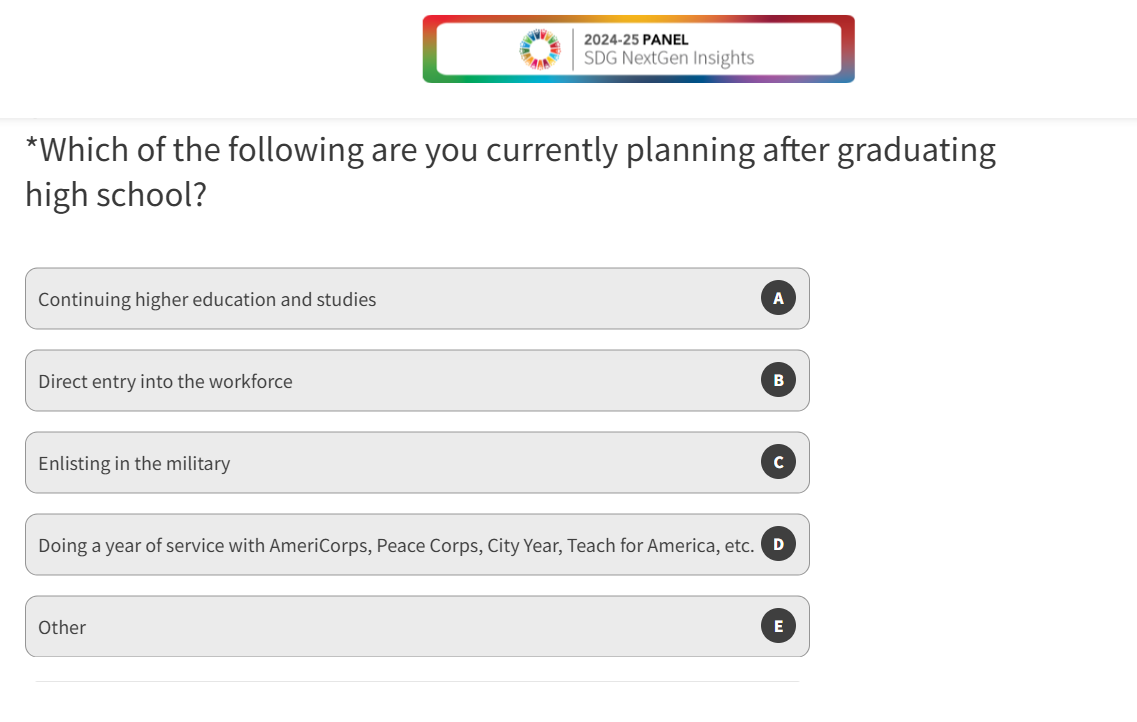Viewport: 1137px width, 722px height.
Task: Click the SDG color wheel logo
Action: [x=540, y=49]
